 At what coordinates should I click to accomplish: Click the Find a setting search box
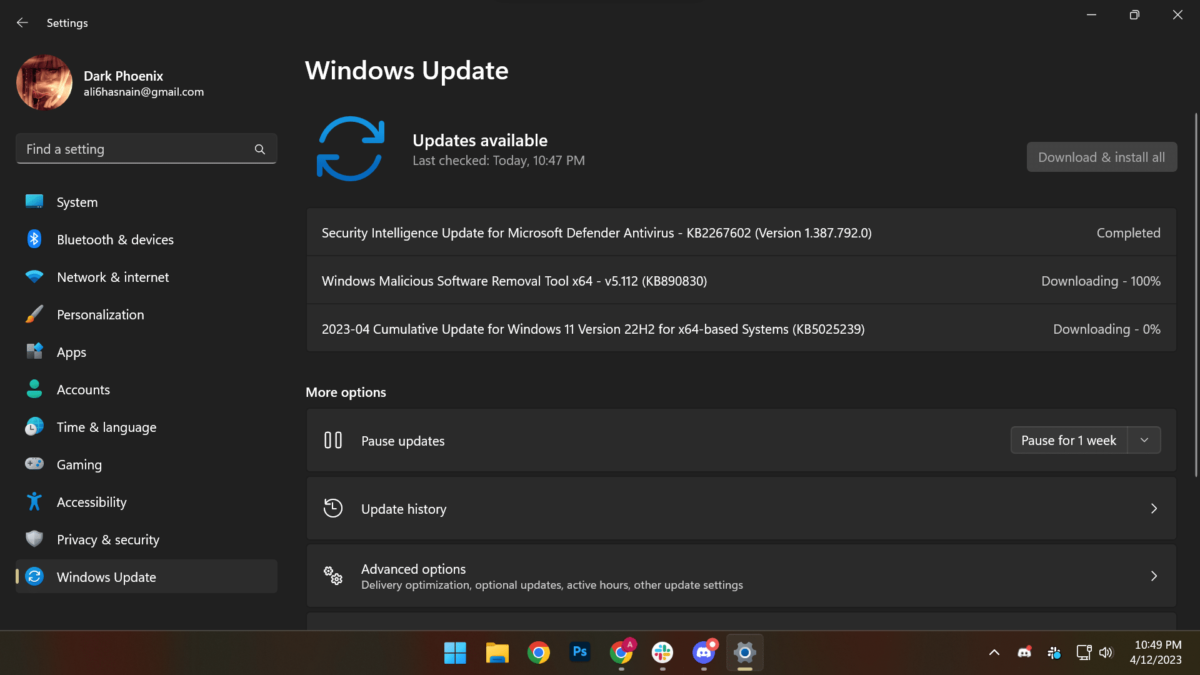point(146,149)
